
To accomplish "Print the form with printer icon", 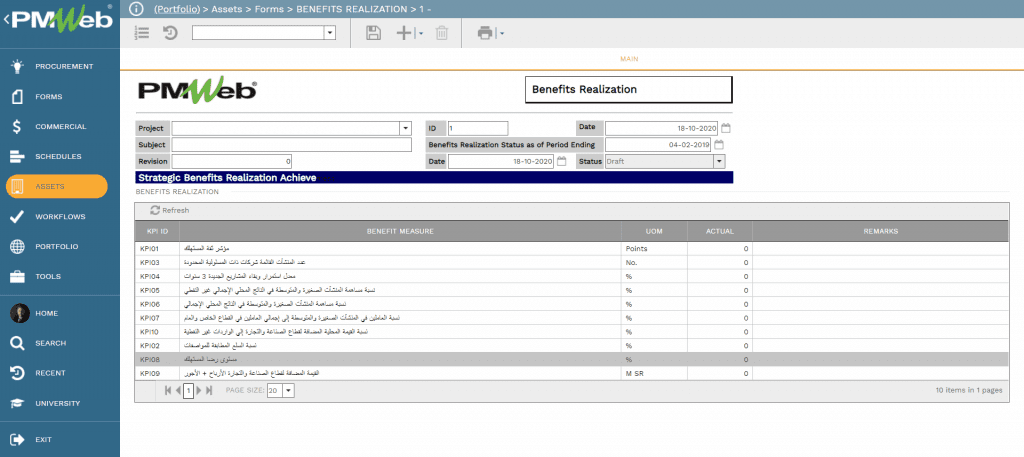I will tap(485, 33).
